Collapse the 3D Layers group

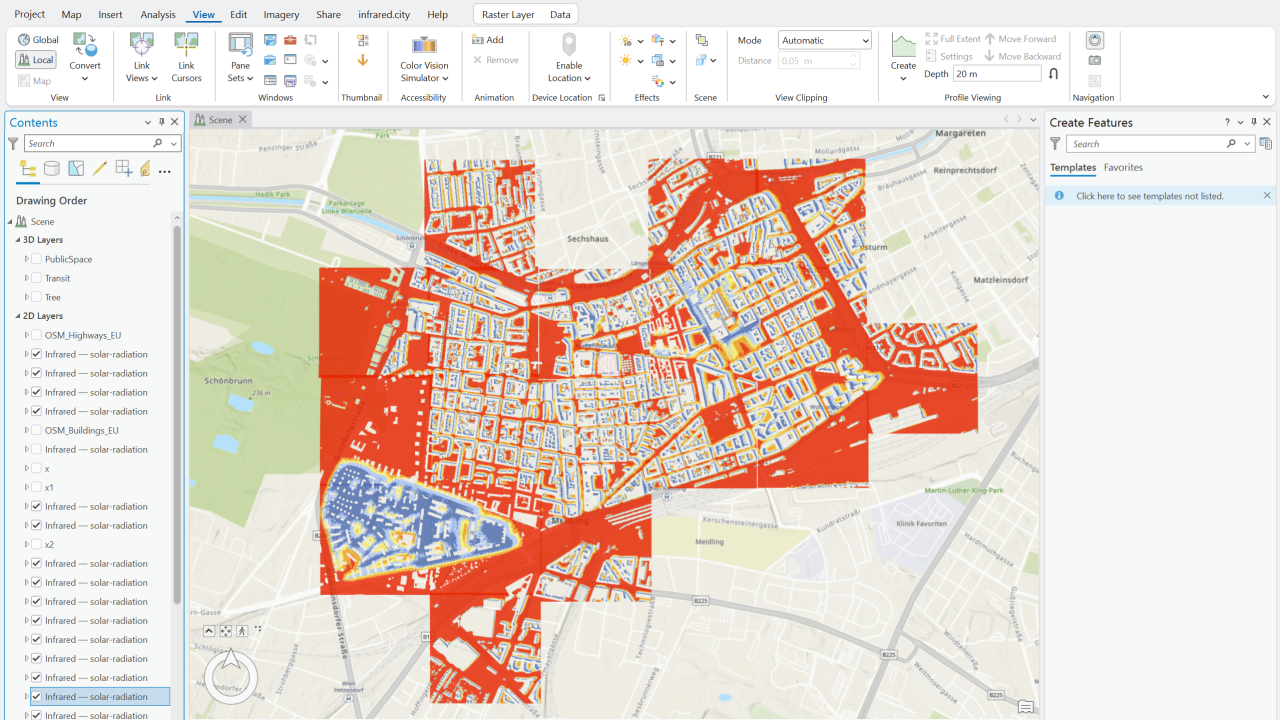coord(17,240)
